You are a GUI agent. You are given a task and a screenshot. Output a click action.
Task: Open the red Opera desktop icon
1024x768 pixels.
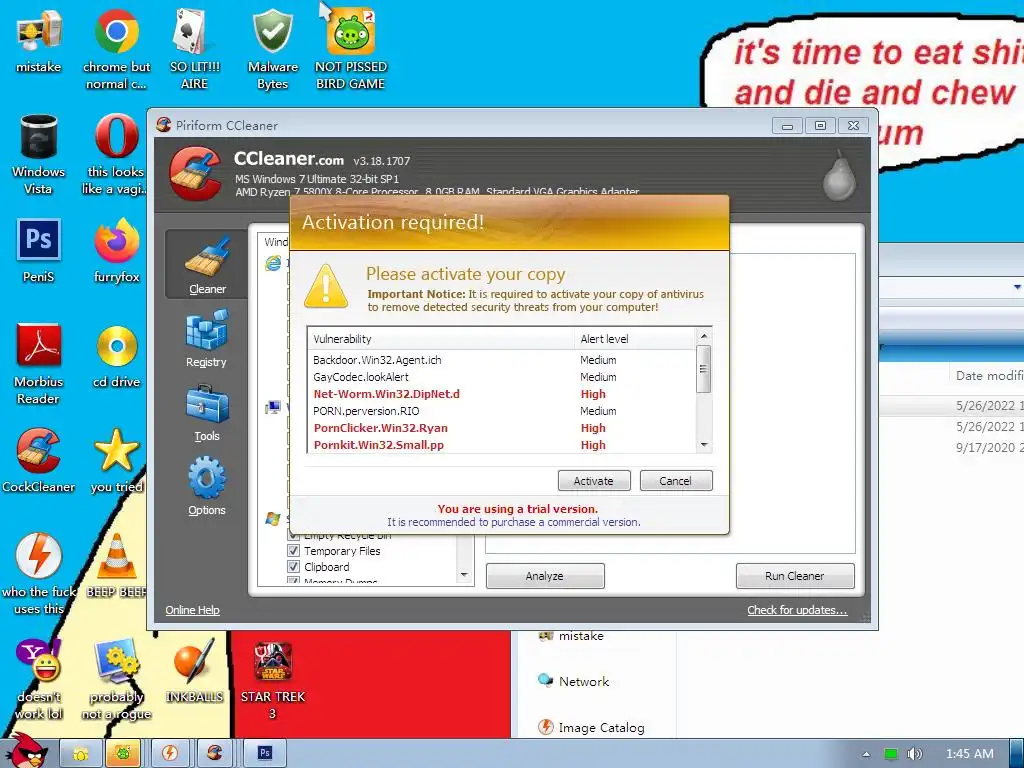pyautogui.click(x=116, y=154)
